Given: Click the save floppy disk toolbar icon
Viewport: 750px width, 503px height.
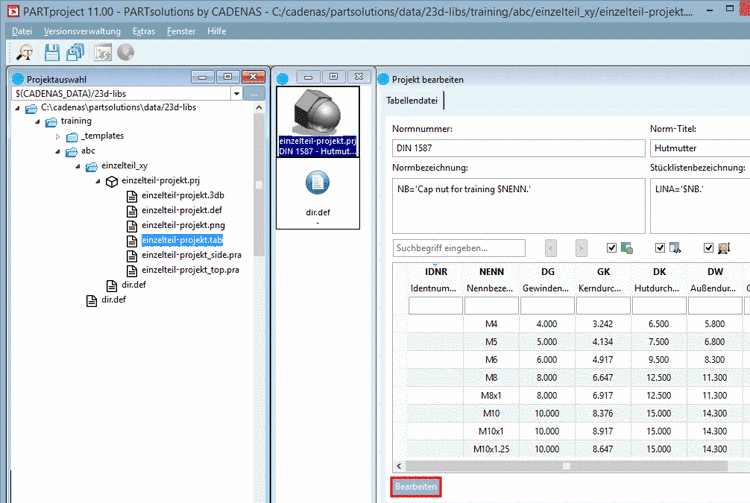Looking at the screenshot, I should pos(50,53).
